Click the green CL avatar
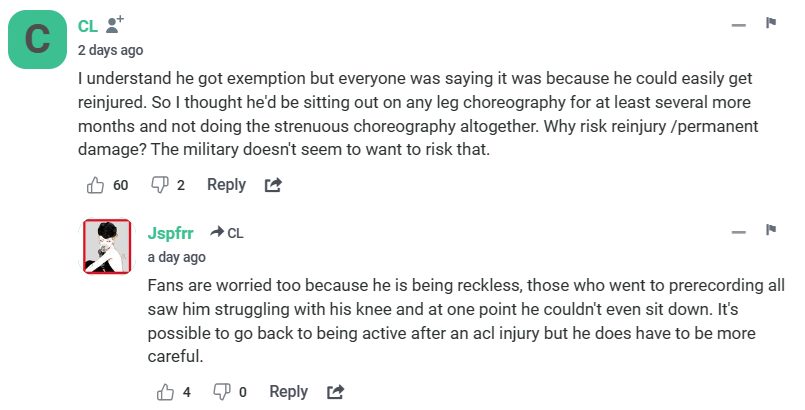 click(x=37, y=40)
